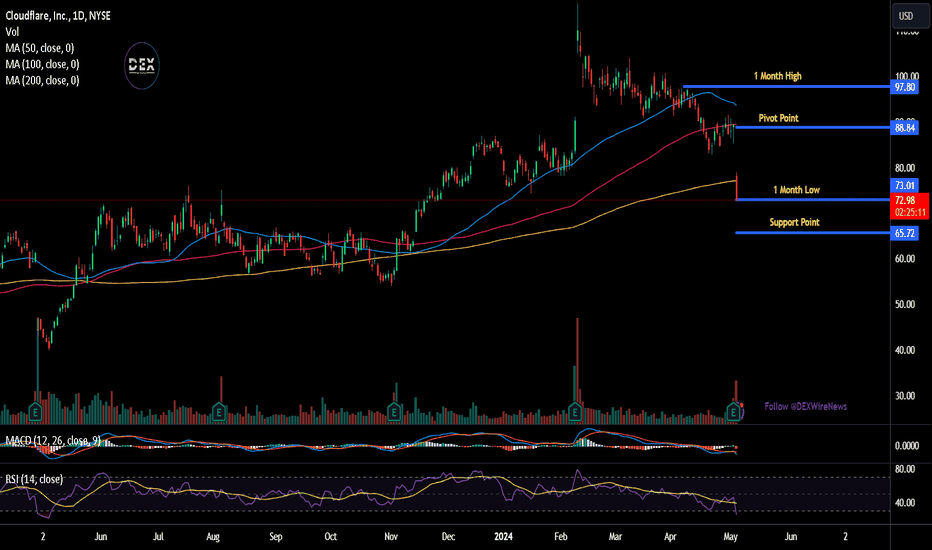
Task: Click the Support Point label
Action: (x=794, y=222)
